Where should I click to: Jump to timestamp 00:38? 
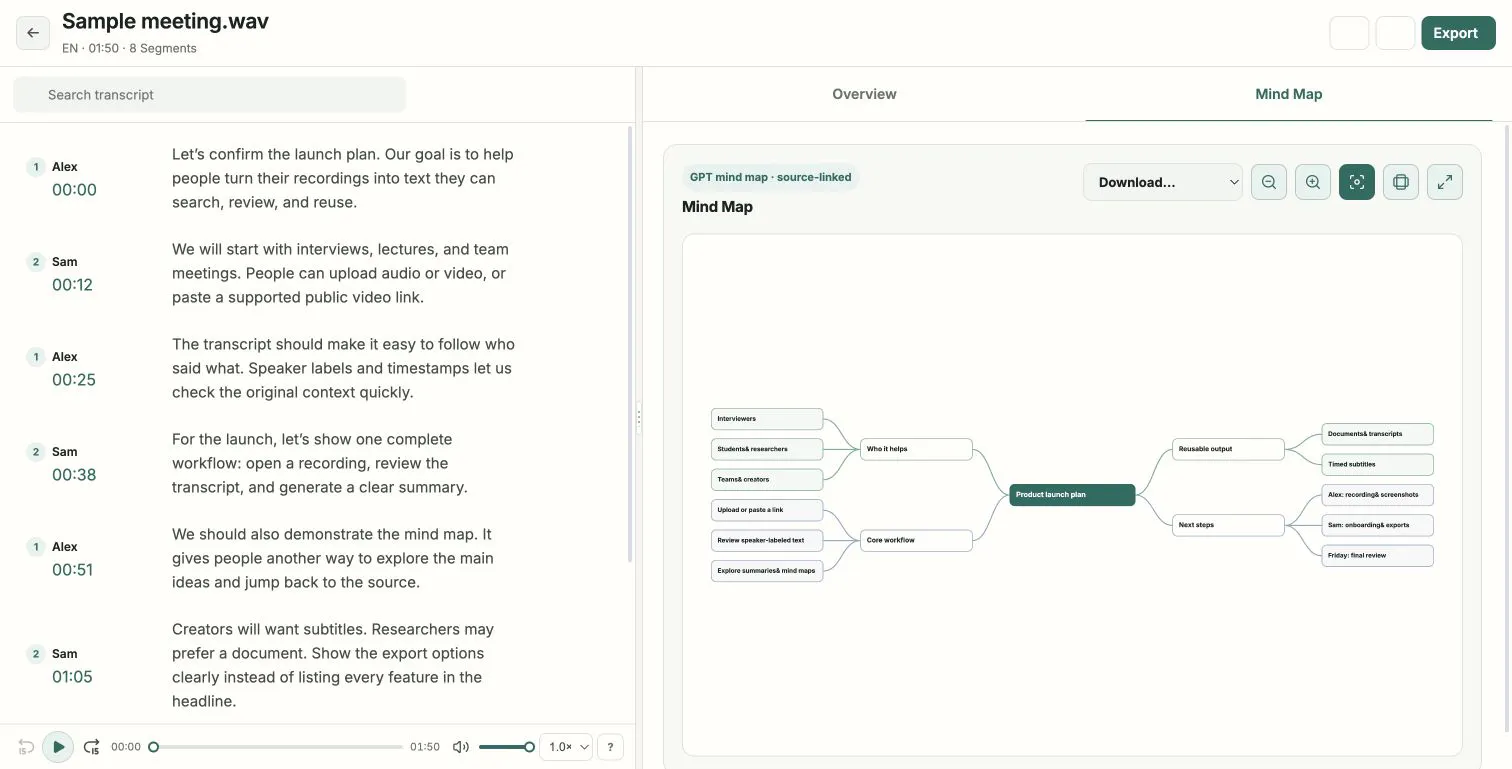74,475
